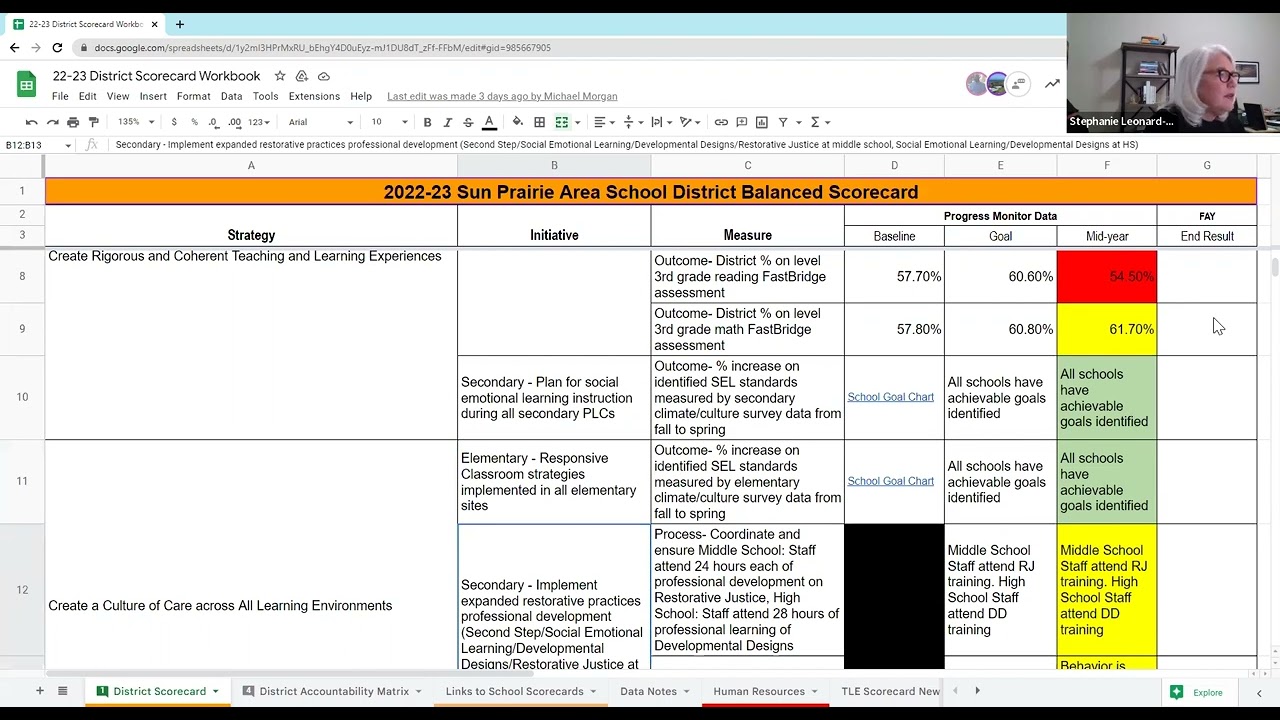
Task: Open School Goal Chart link in row 10
Action: pos(890,397)
